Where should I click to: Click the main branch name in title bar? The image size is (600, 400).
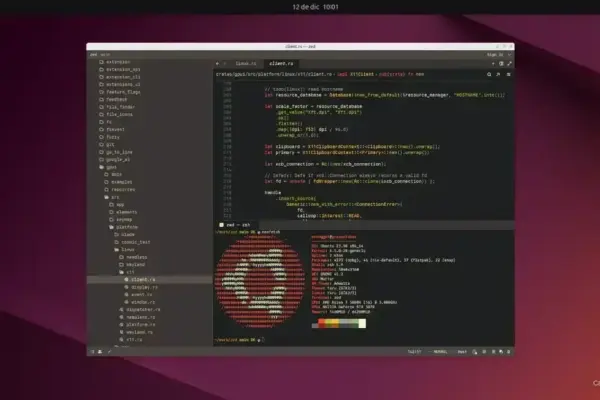[105, 55]
